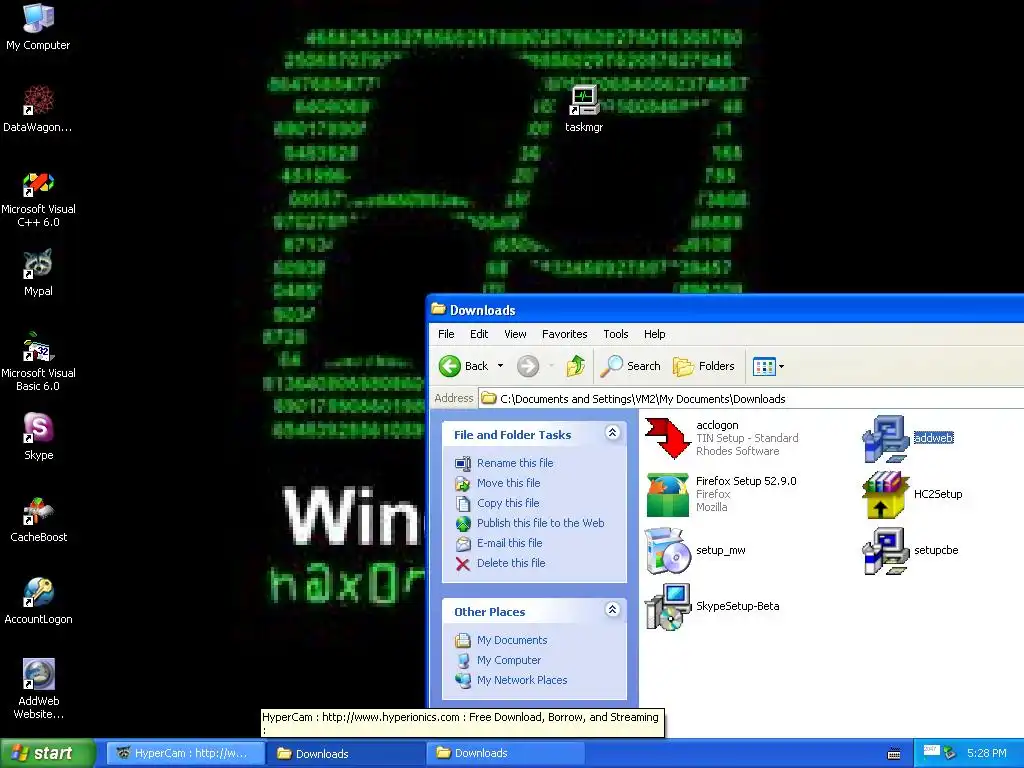This screenshot has height=768, width=1024.
Task: Open My Computer desktop icon
Action: click(x=39, y=27)
